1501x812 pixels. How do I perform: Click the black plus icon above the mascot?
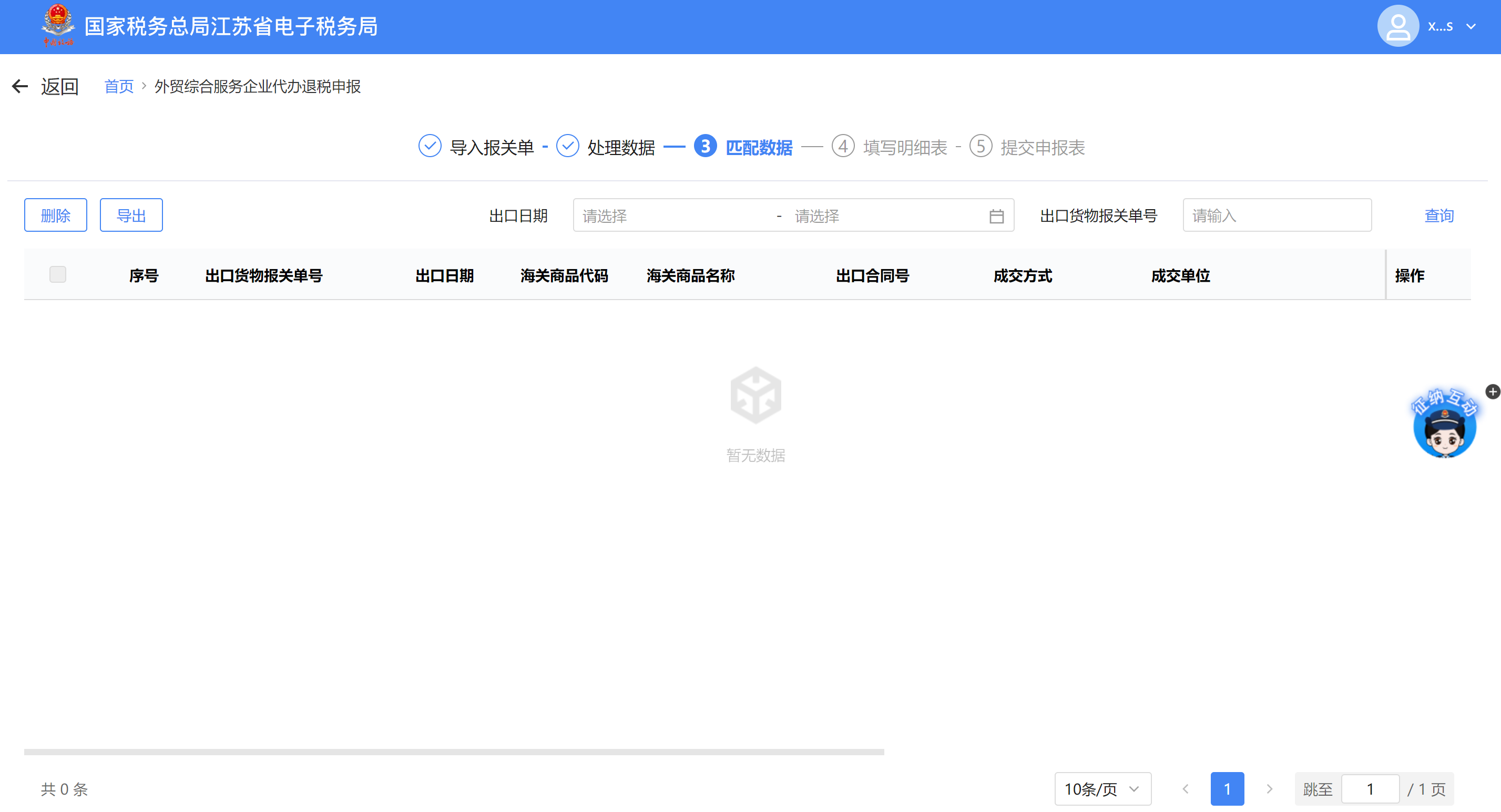(x=1492, y=392)
